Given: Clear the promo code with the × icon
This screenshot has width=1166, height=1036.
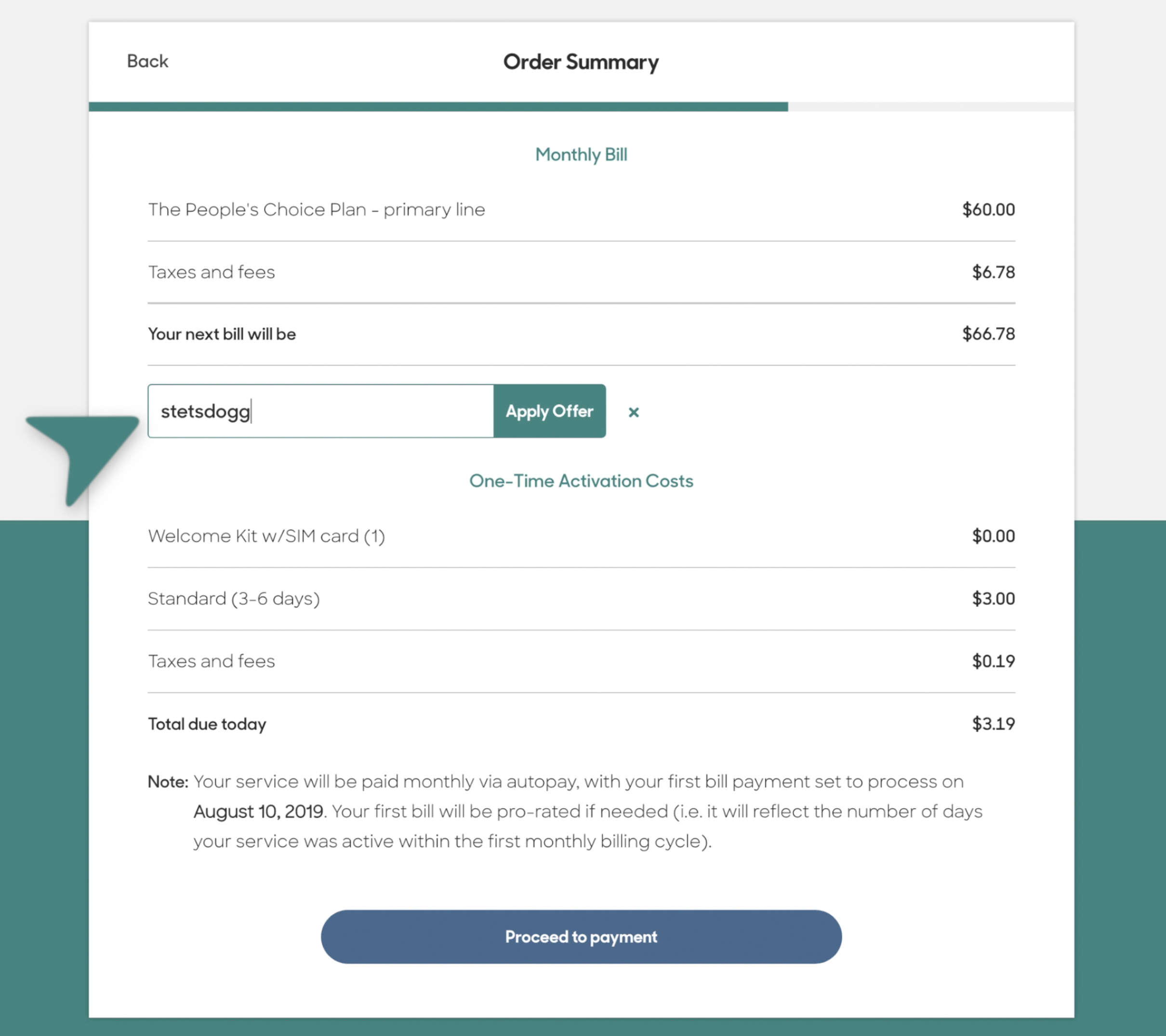Looking at the screenshot, I should point(634,412).
